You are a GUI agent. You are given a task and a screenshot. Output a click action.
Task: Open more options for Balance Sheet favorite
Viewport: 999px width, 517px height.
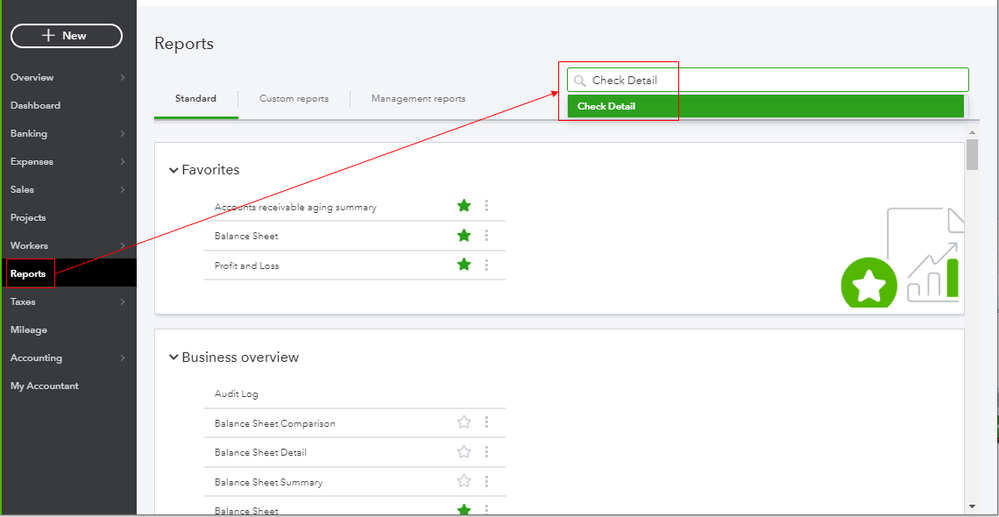tap(487, 236)
